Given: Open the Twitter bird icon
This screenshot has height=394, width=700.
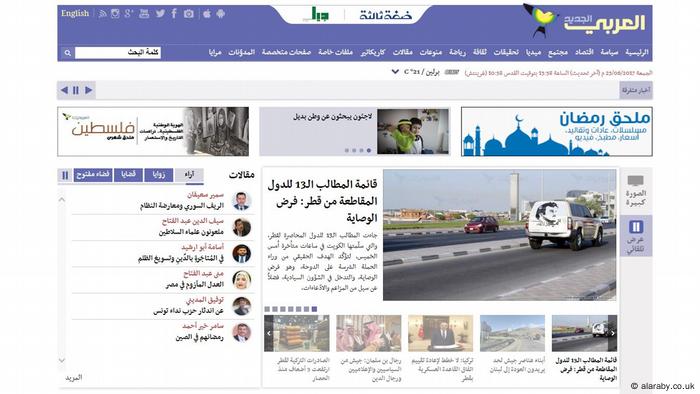Looking at the screenshot, I should tap(160, 13).
